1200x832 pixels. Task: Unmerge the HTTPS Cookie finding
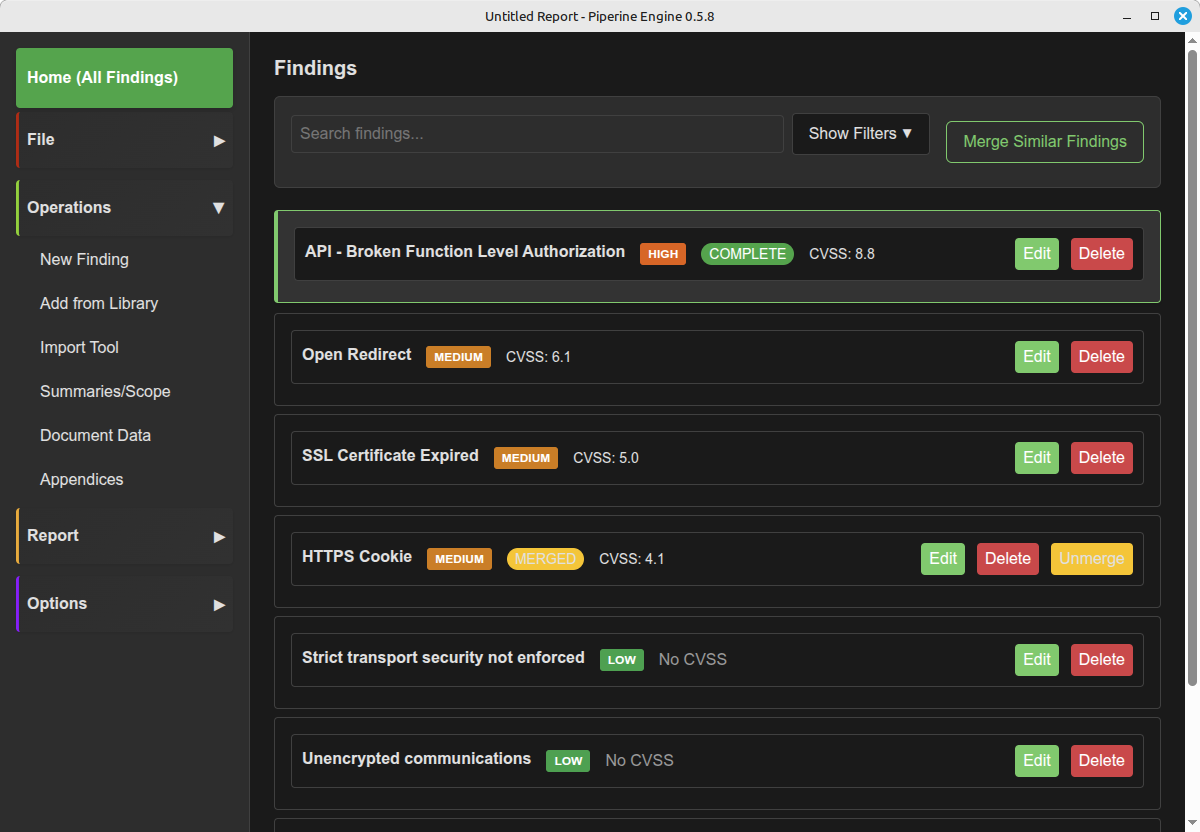pos(1091,559)
